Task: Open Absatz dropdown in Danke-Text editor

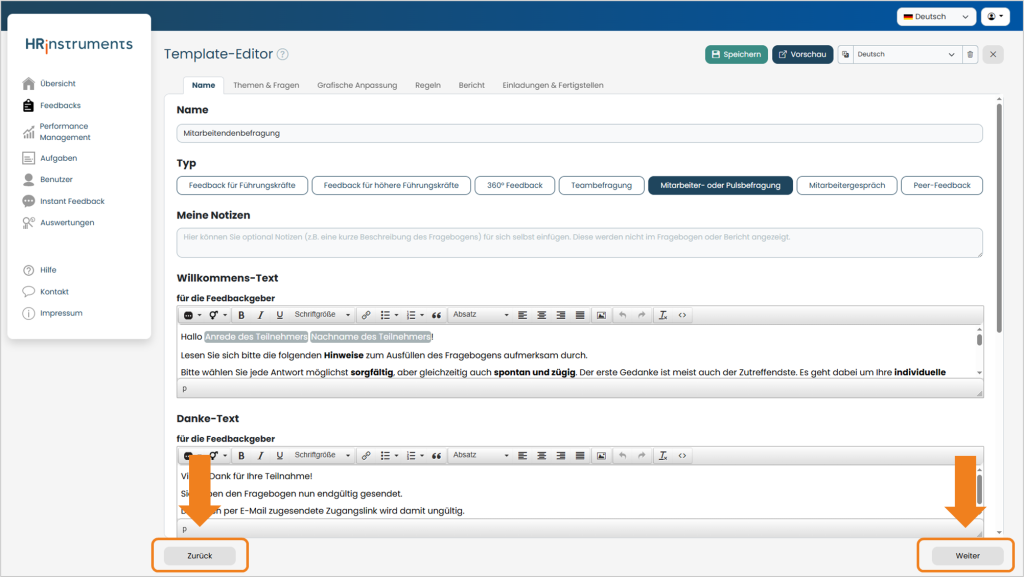Action: [481, 456]
